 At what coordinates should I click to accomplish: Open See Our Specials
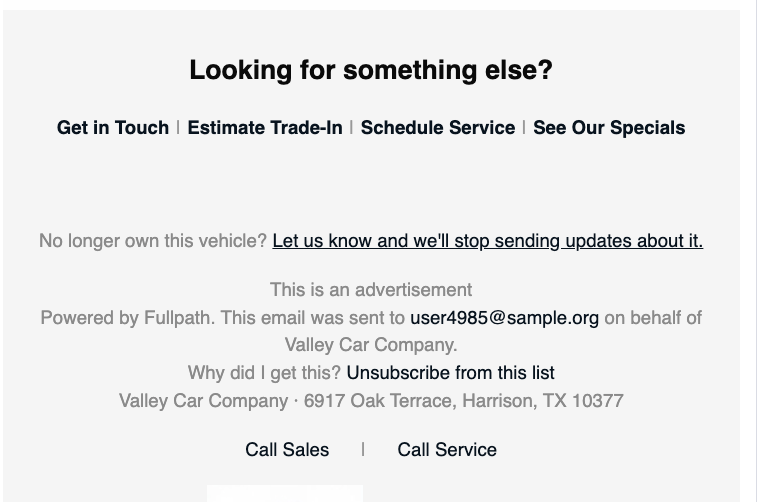(609, 128)
